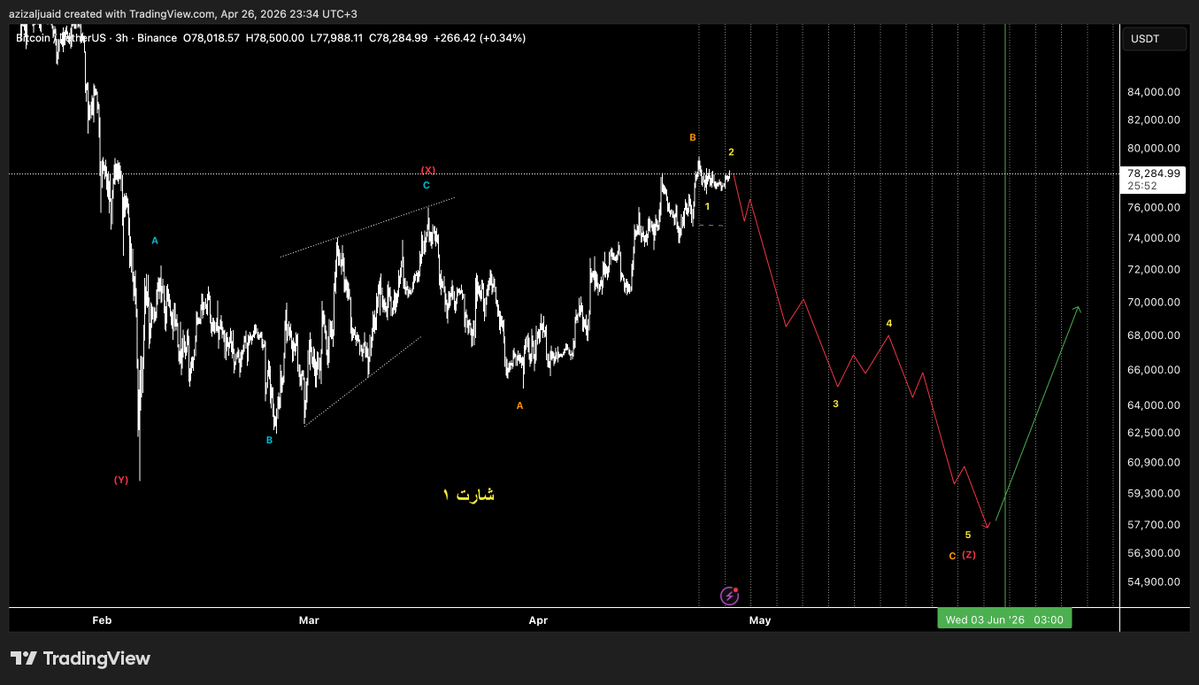Click the 57,700.00 price axis label
Screen dimensions: 1199x685
click(x=1153, y=524)
